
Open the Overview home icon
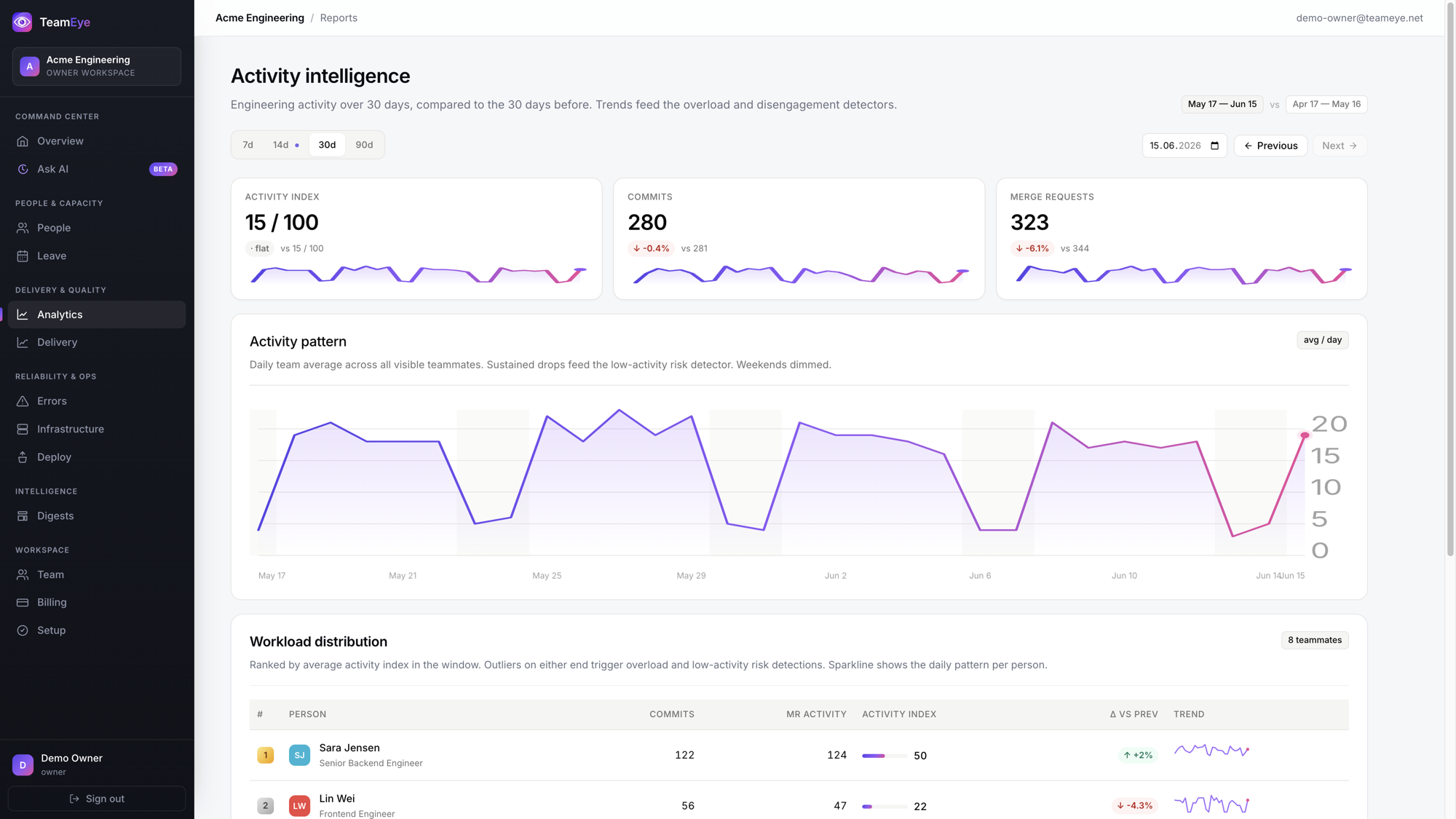[x=23, y=141]
